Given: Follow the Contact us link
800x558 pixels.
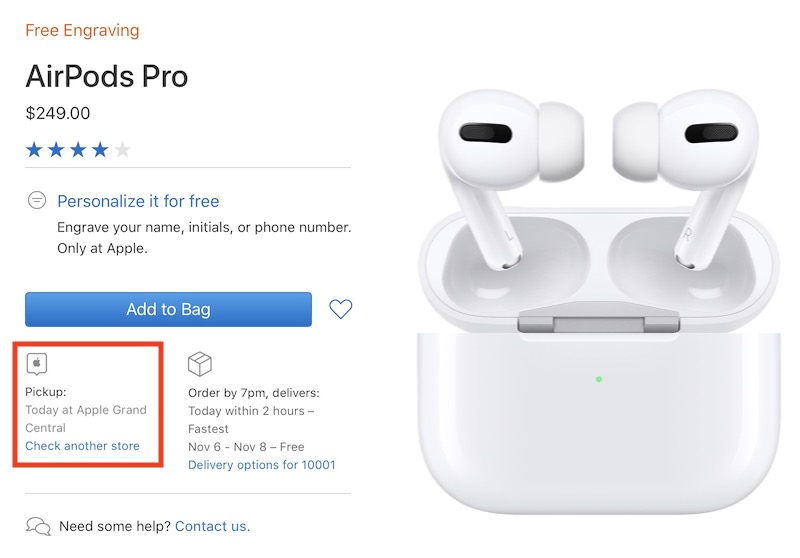Looking at the screenshot, I should (x=212, y=526).
